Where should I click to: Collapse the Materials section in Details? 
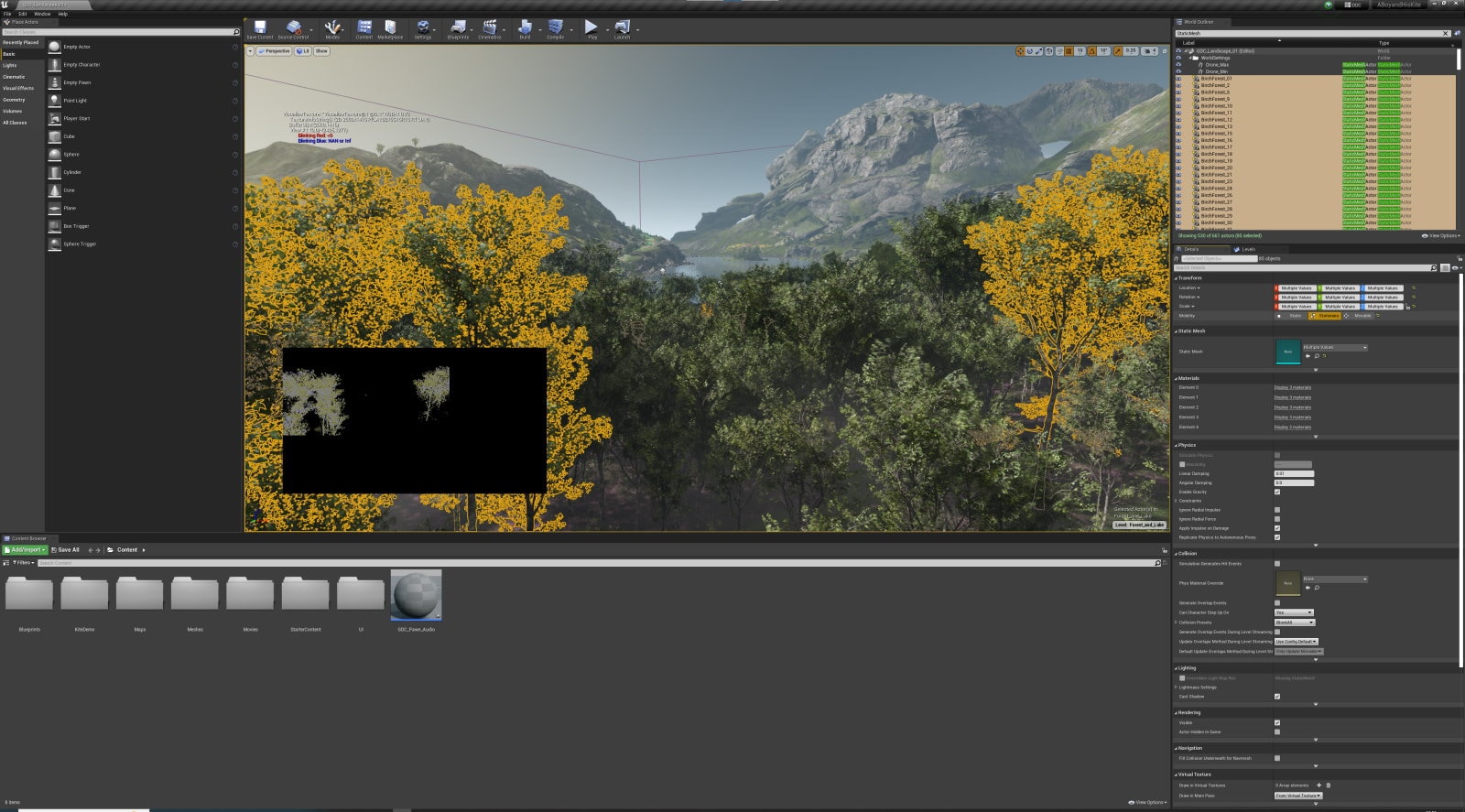(1188, 378)
